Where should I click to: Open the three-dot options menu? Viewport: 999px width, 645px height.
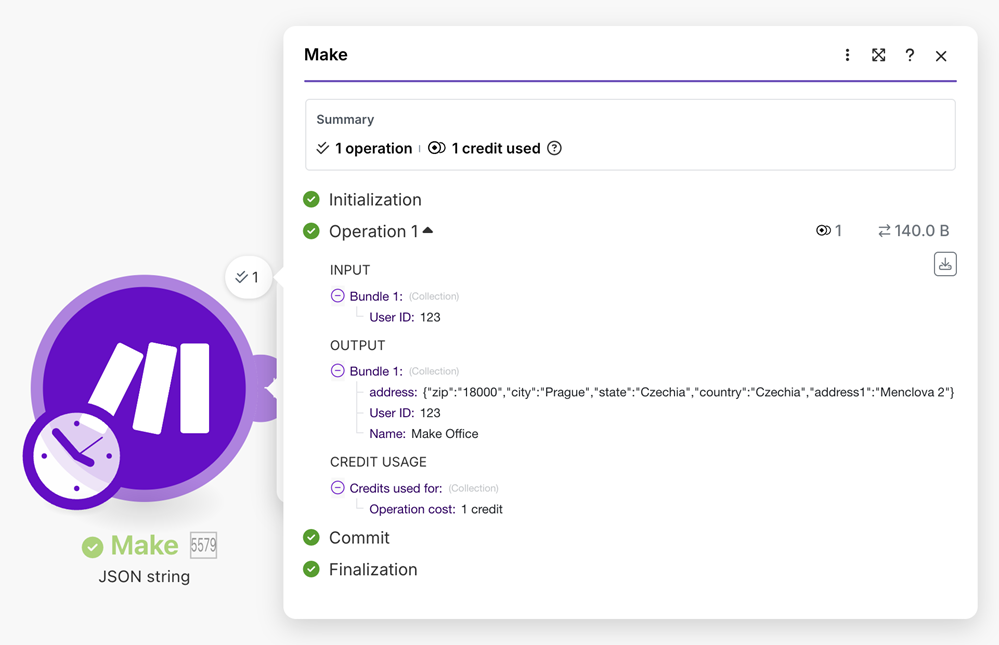pyautogui.click(x=847, y=56)
